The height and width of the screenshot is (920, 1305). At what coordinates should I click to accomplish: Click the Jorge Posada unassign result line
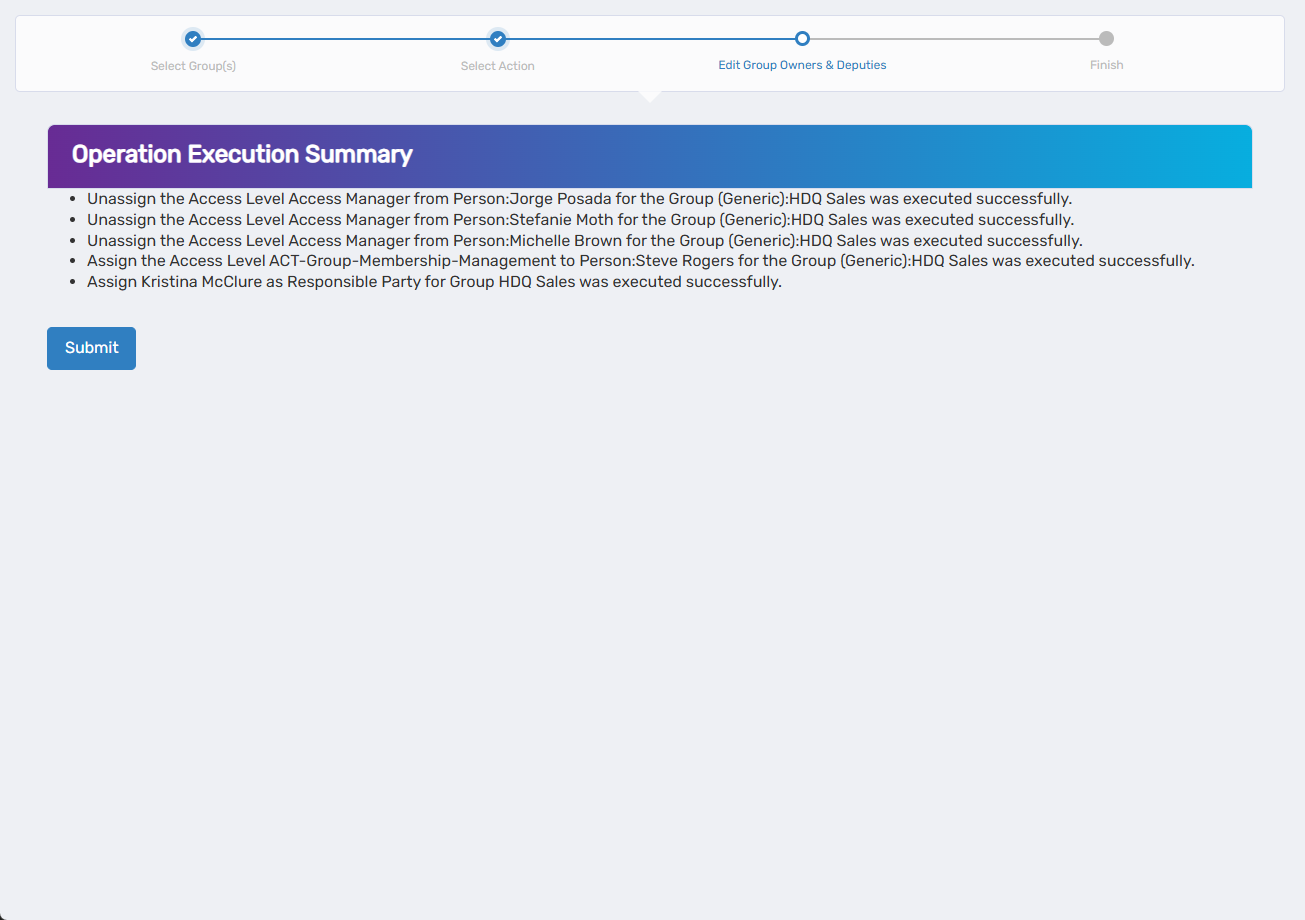[x=579, y=199]
